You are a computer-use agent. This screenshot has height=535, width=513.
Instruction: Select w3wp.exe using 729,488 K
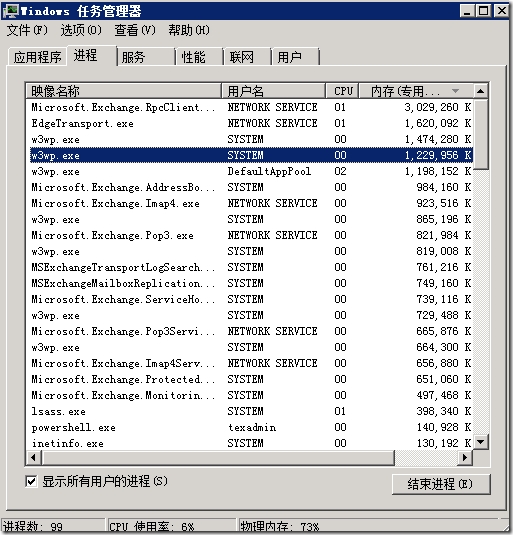(250, 315)
